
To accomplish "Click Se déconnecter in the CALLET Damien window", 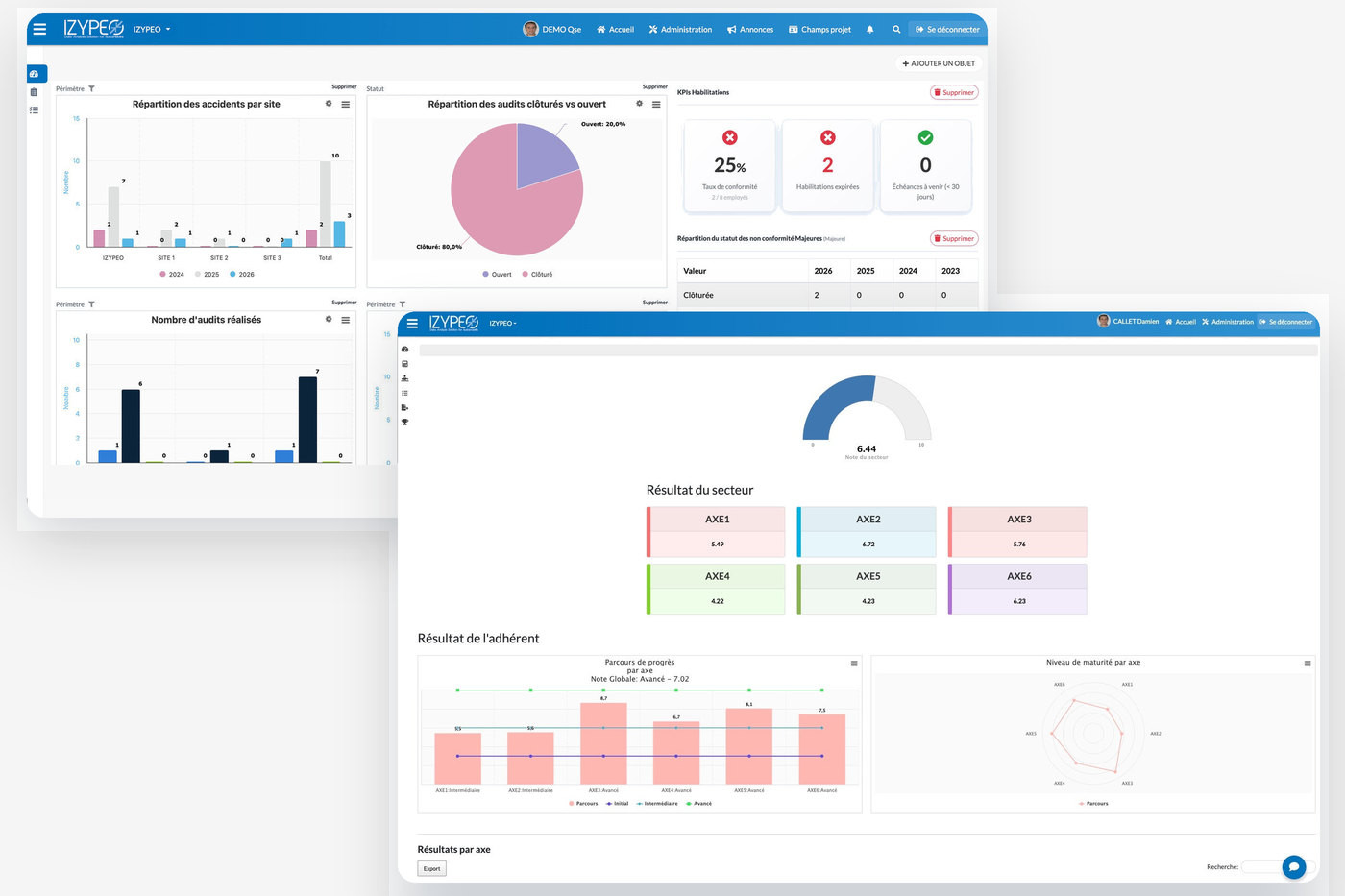I will click(1285, 322).
